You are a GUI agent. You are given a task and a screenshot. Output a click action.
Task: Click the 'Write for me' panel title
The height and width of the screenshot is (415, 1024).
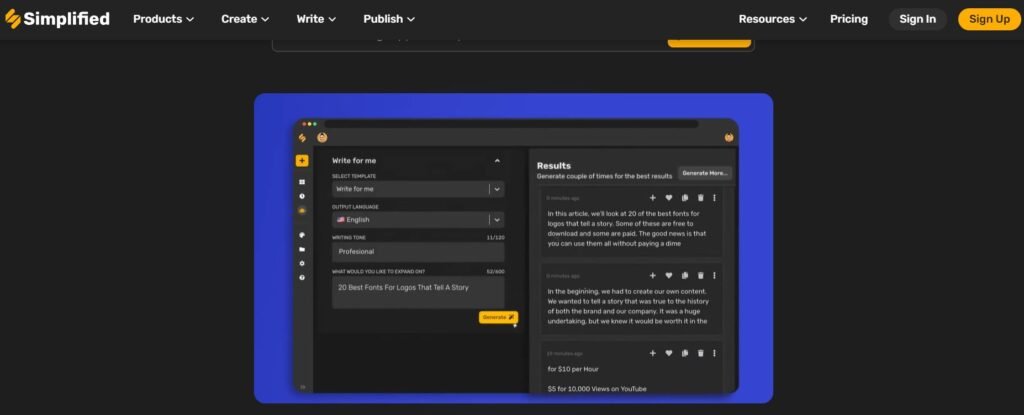tap(354, 161)
